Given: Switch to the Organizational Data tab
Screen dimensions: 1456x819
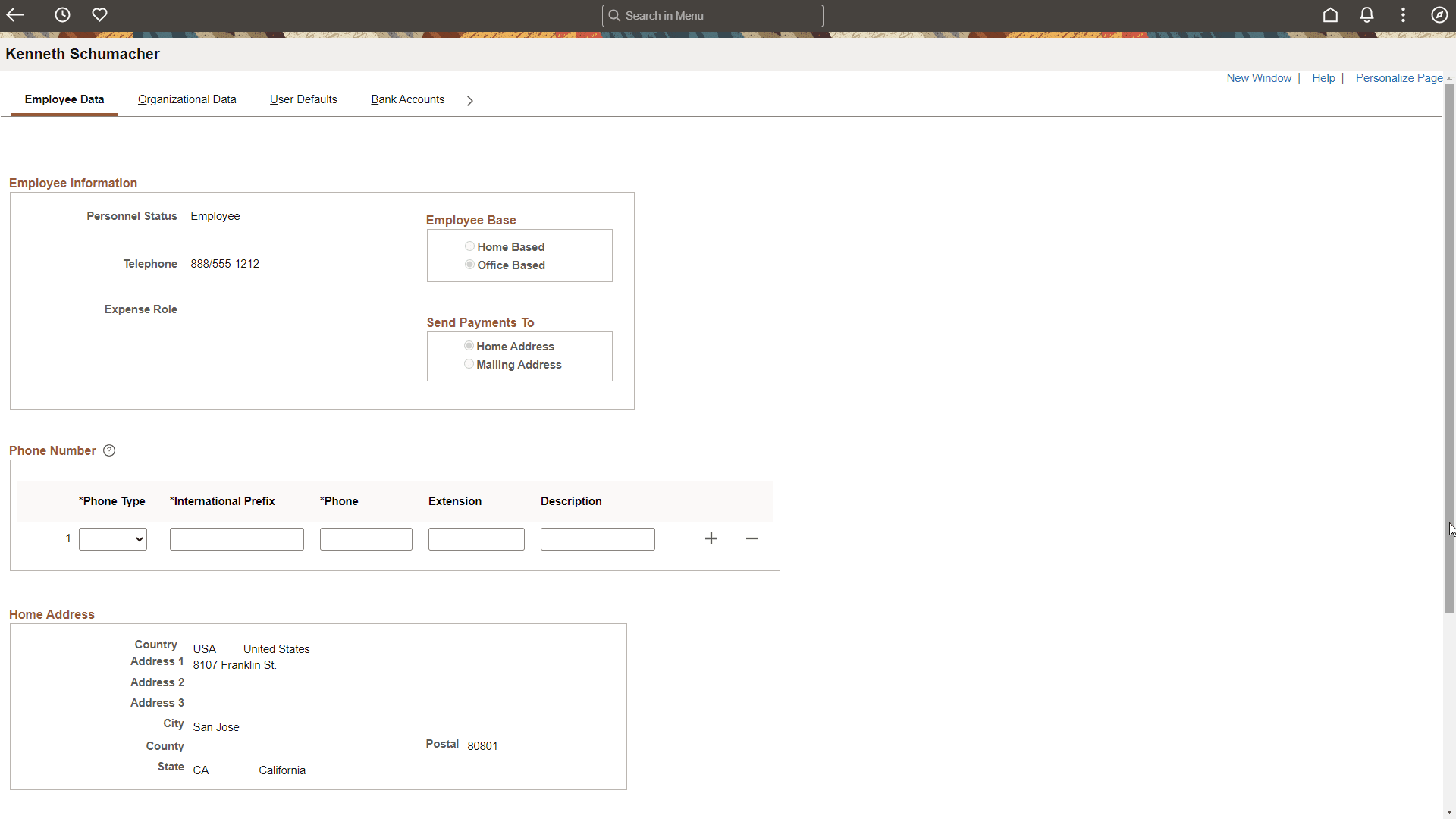Looking at the screenshot, I should [187, 99].
